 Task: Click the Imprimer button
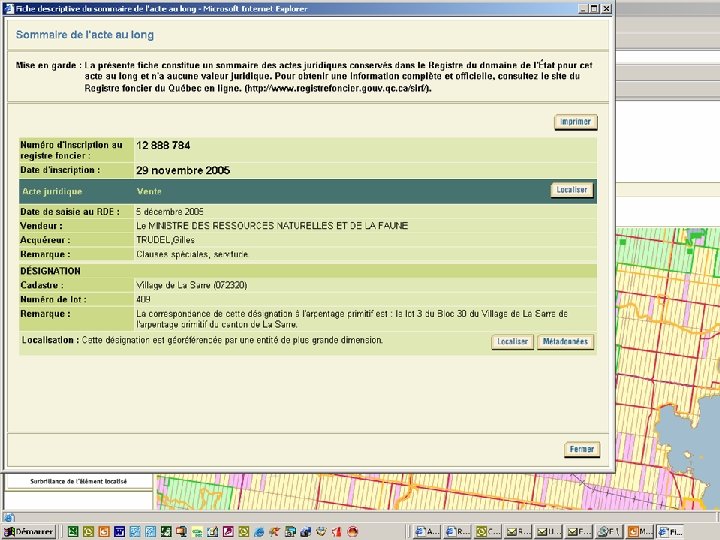[576, 122]
